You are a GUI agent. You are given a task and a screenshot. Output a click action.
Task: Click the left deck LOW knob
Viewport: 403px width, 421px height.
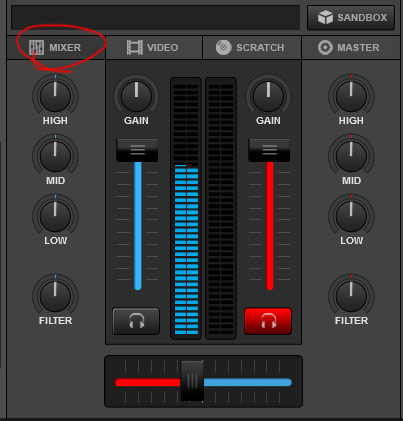[x=55, y=216]
